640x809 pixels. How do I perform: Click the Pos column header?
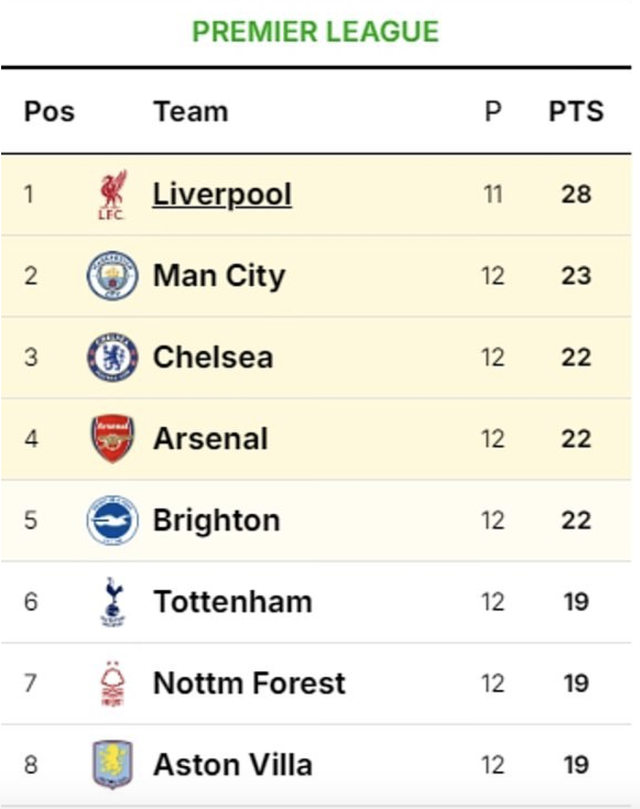49,111
